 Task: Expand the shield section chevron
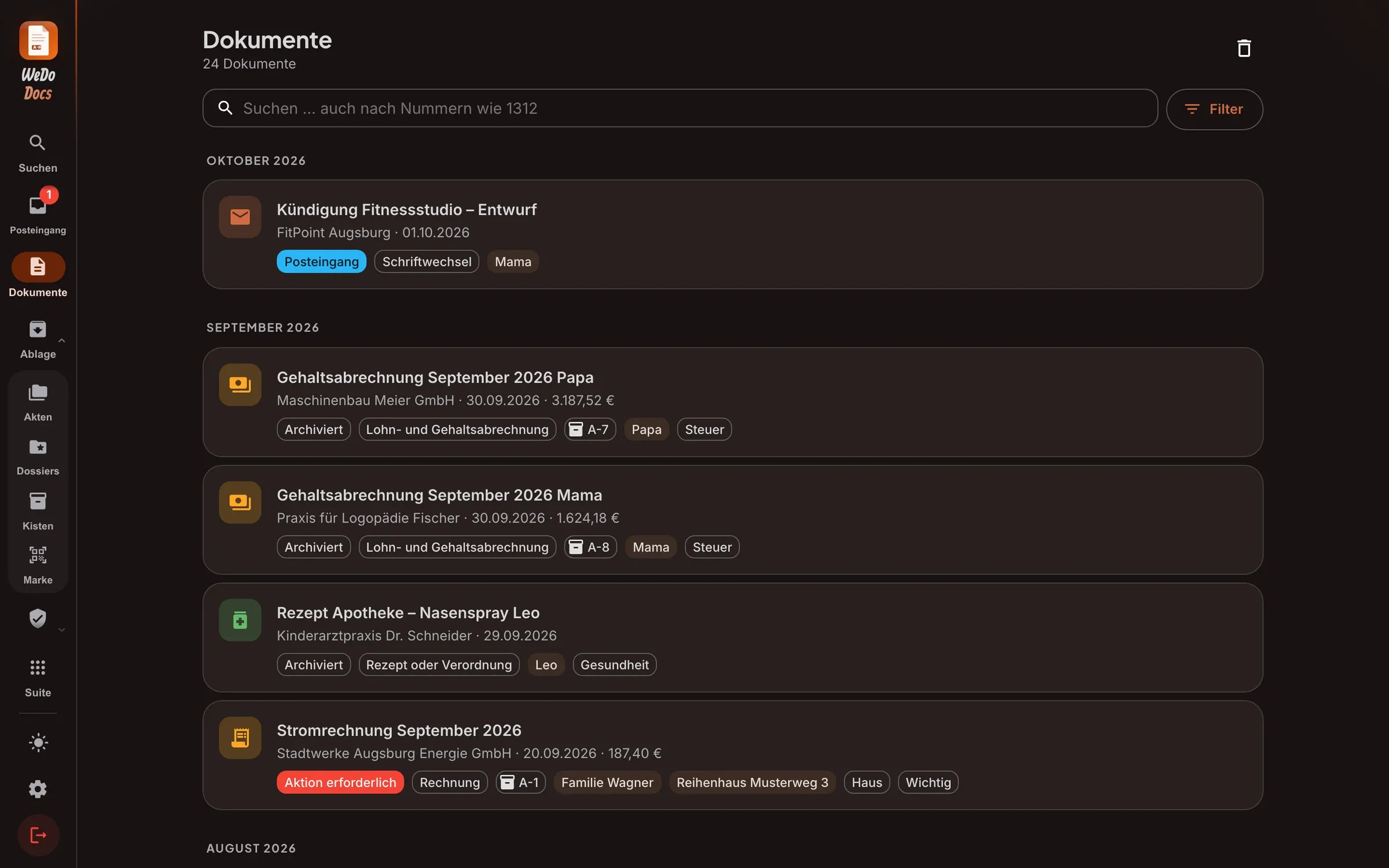tap(61, 630)
